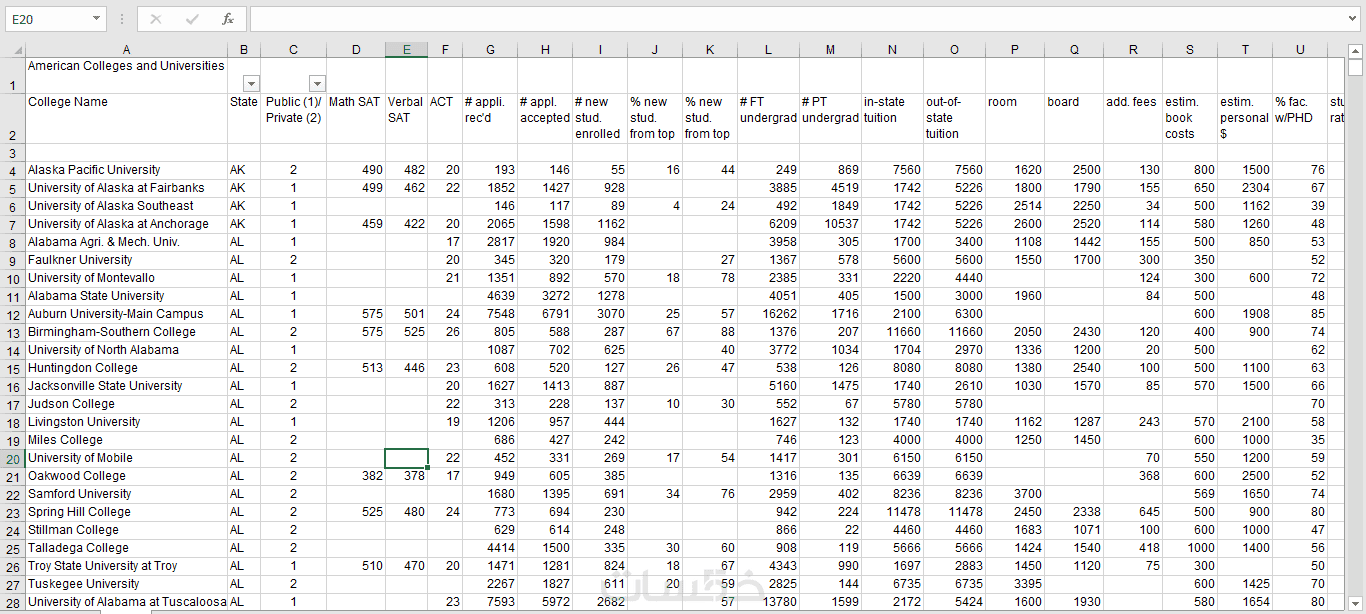Click the Insert Function fx icon

click(x=228, y=19)
